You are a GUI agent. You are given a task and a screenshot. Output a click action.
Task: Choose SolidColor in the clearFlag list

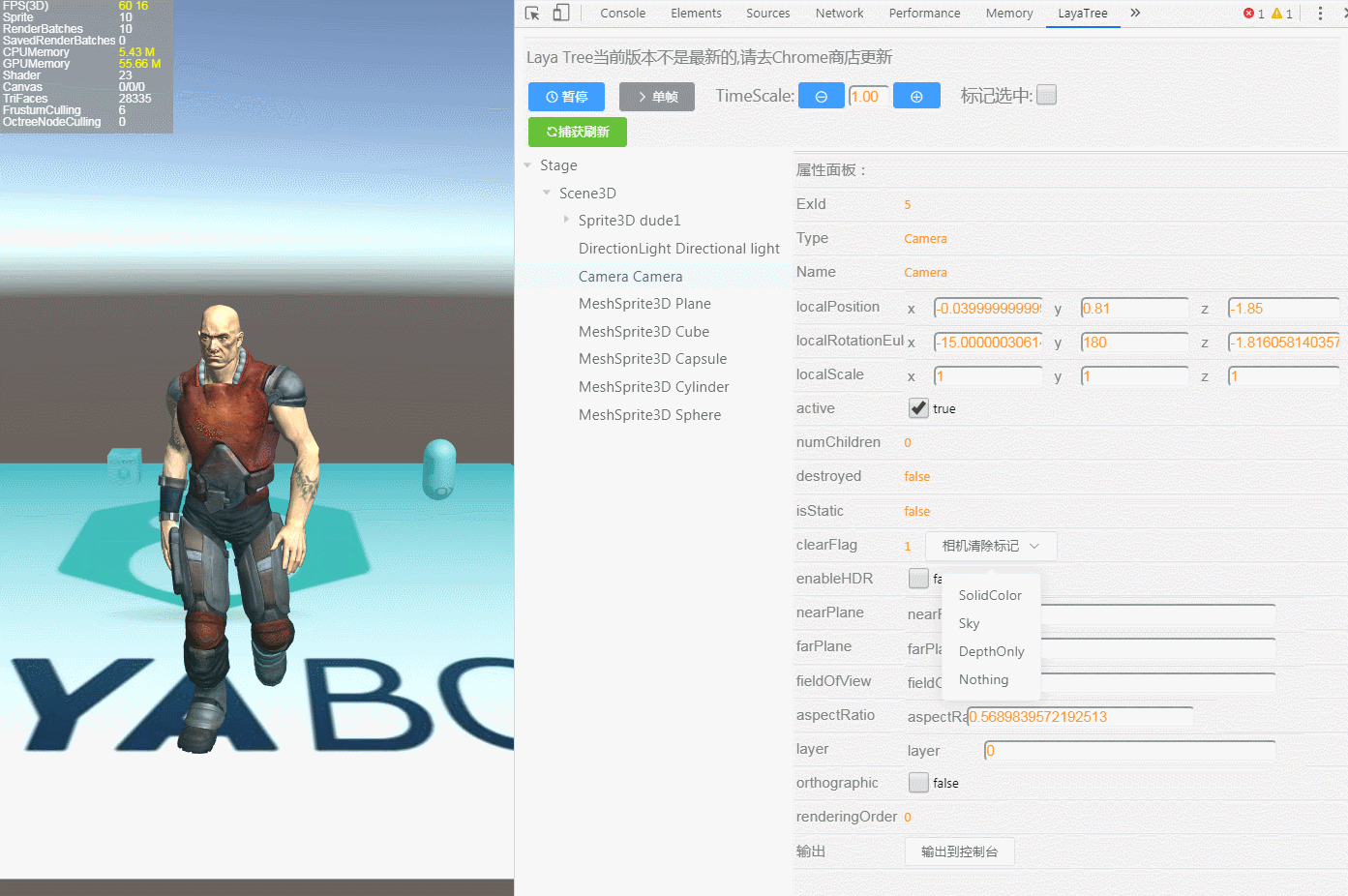(991, 595)
